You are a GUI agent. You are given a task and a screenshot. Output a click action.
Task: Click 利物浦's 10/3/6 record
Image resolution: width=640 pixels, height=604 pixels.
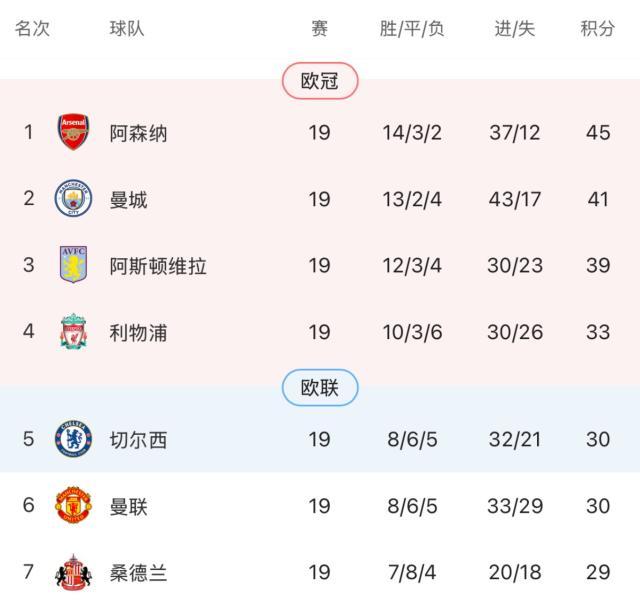click(x=412, y=332)
